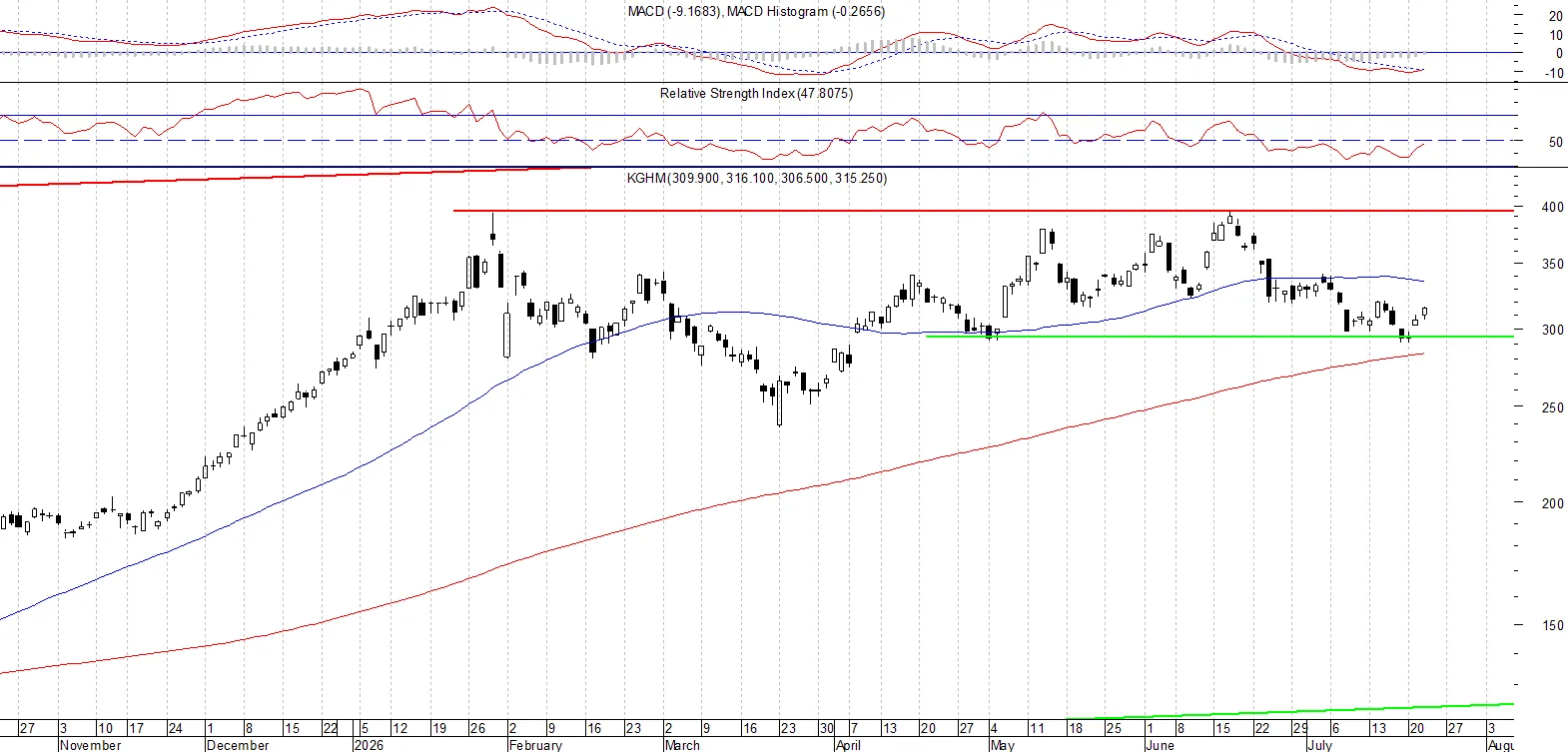Click the February month label
This screenshot has height=752, width=1568.
click(535, 745)
